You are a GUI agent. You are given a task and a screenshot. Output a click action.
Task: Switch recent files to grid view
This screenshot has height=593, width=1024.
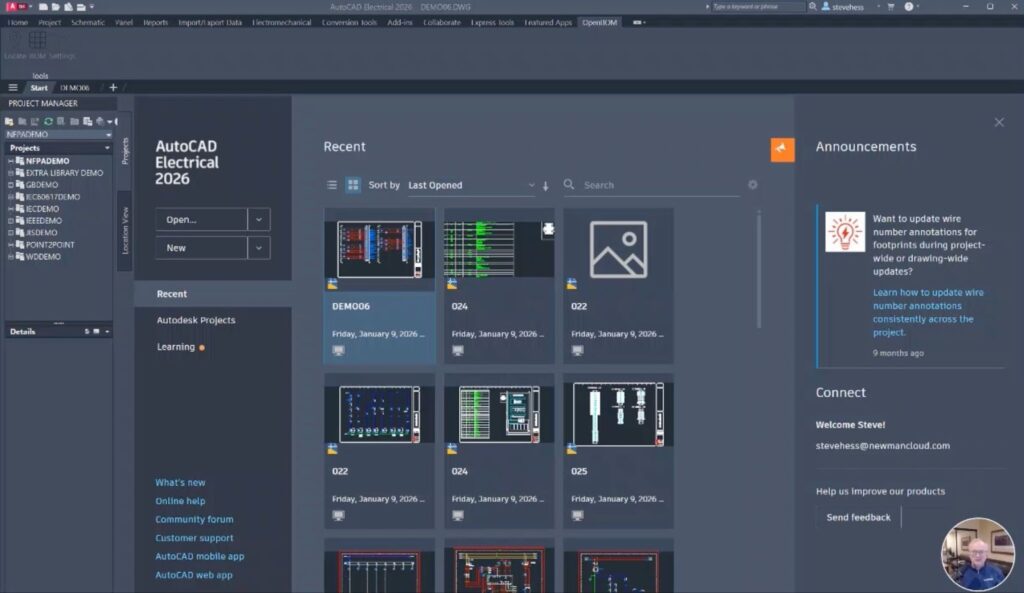353,185
